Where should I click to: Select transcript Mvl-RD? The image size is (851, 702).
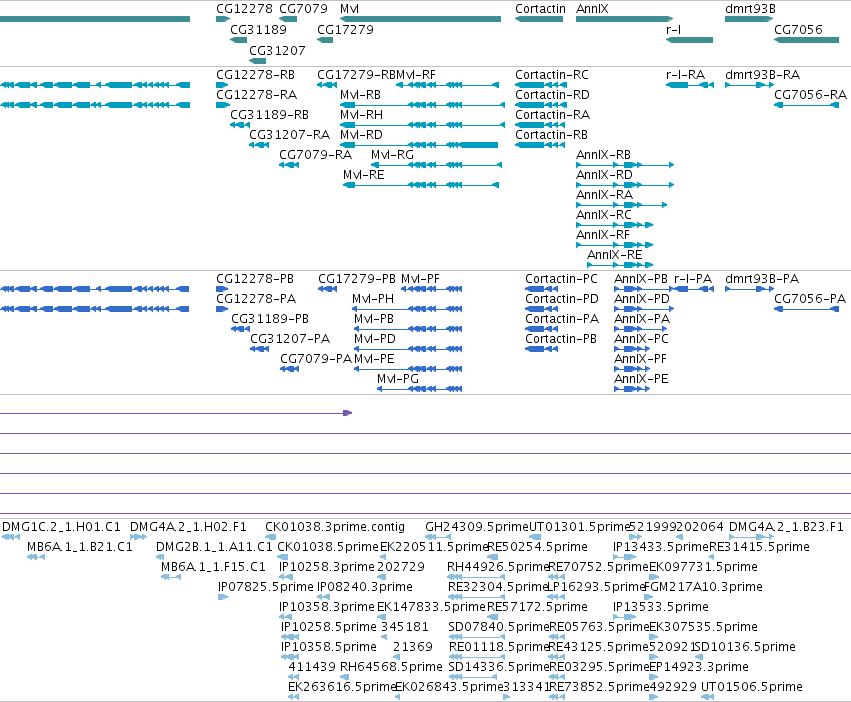(x=419, y=145)
